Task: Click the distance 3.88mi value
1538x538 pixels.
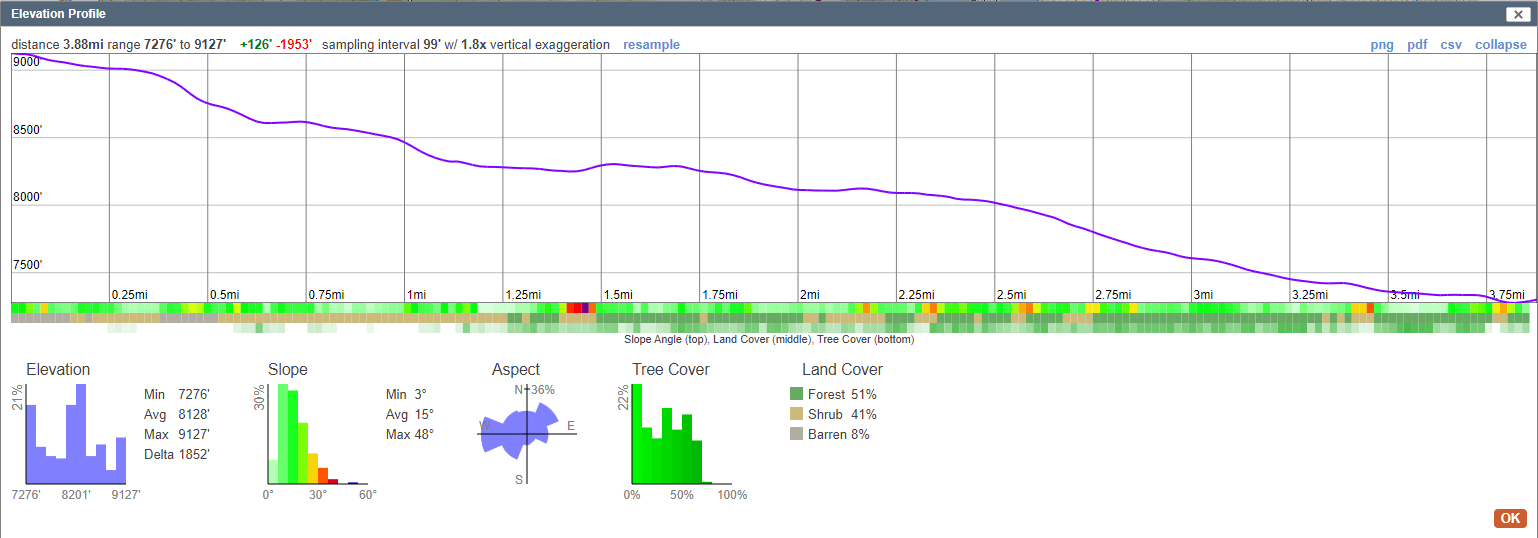Action: pyautogui.click(x=84, y=45)
